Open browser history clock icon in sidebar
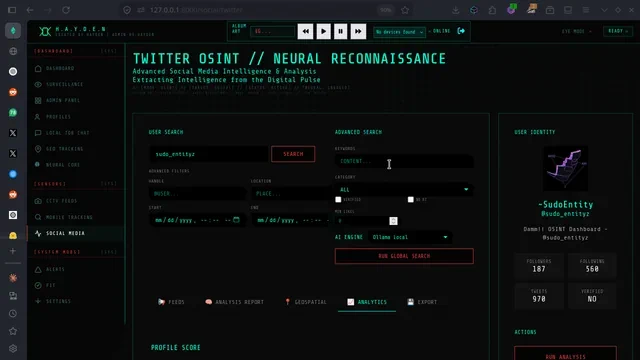 [x=13, y=313]
